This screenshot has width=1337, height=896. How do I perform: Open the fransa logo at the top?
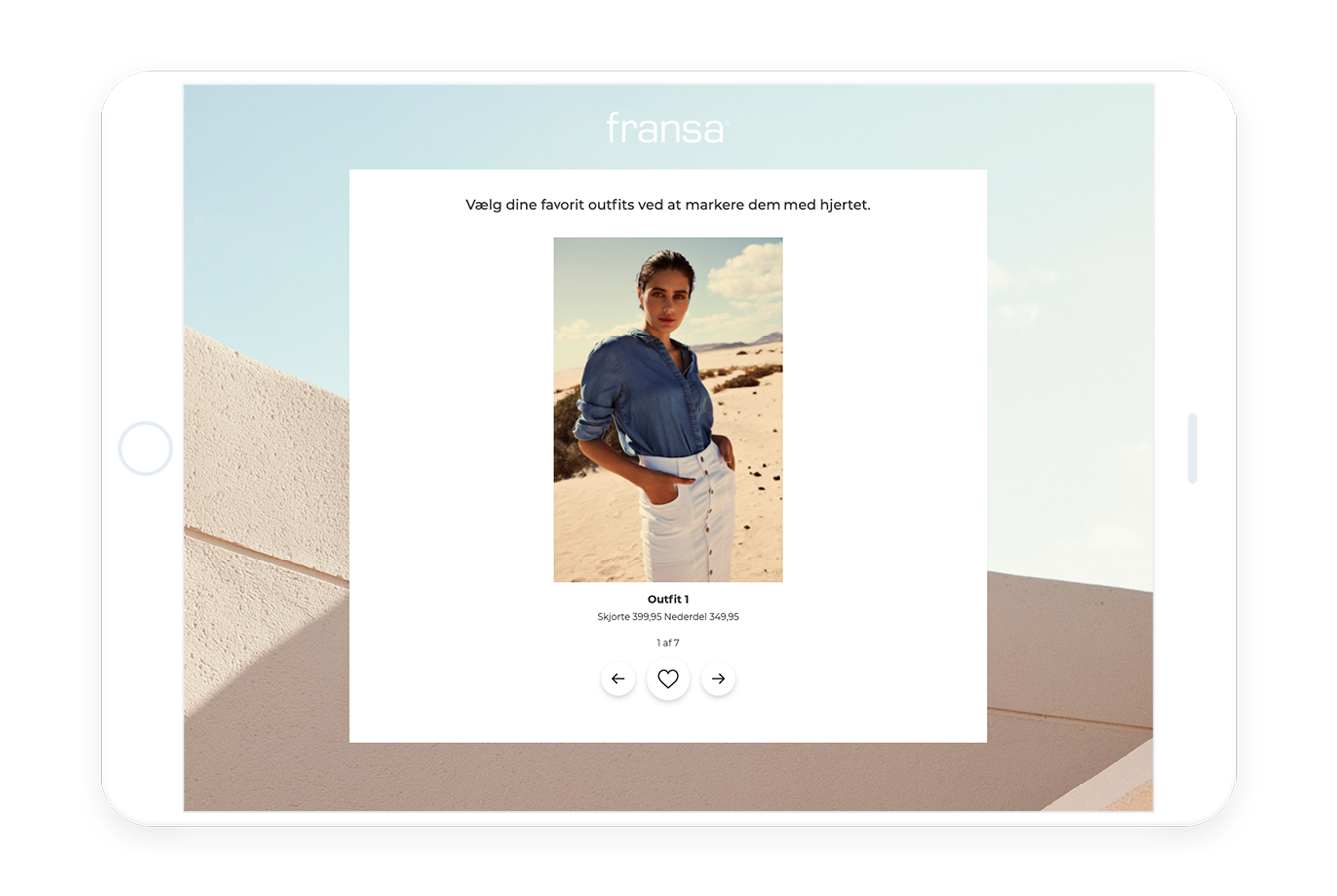click(668, 128)
